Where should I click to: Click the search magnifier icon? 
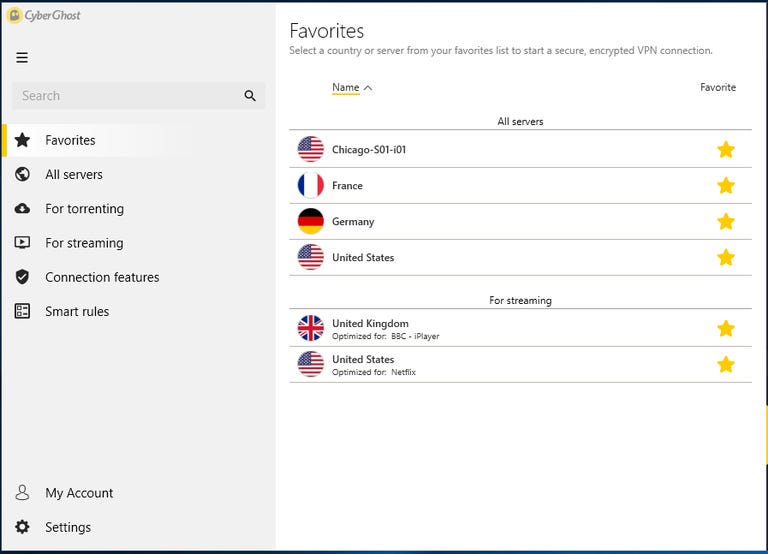coord(250,96)
